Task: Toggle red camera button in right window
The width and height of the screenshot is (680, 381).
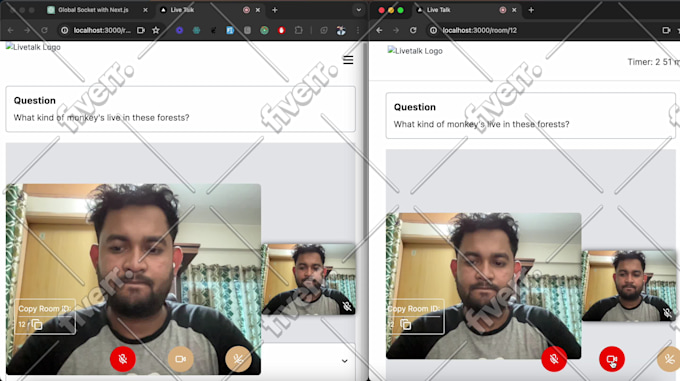Action: (x=611, y=359)
